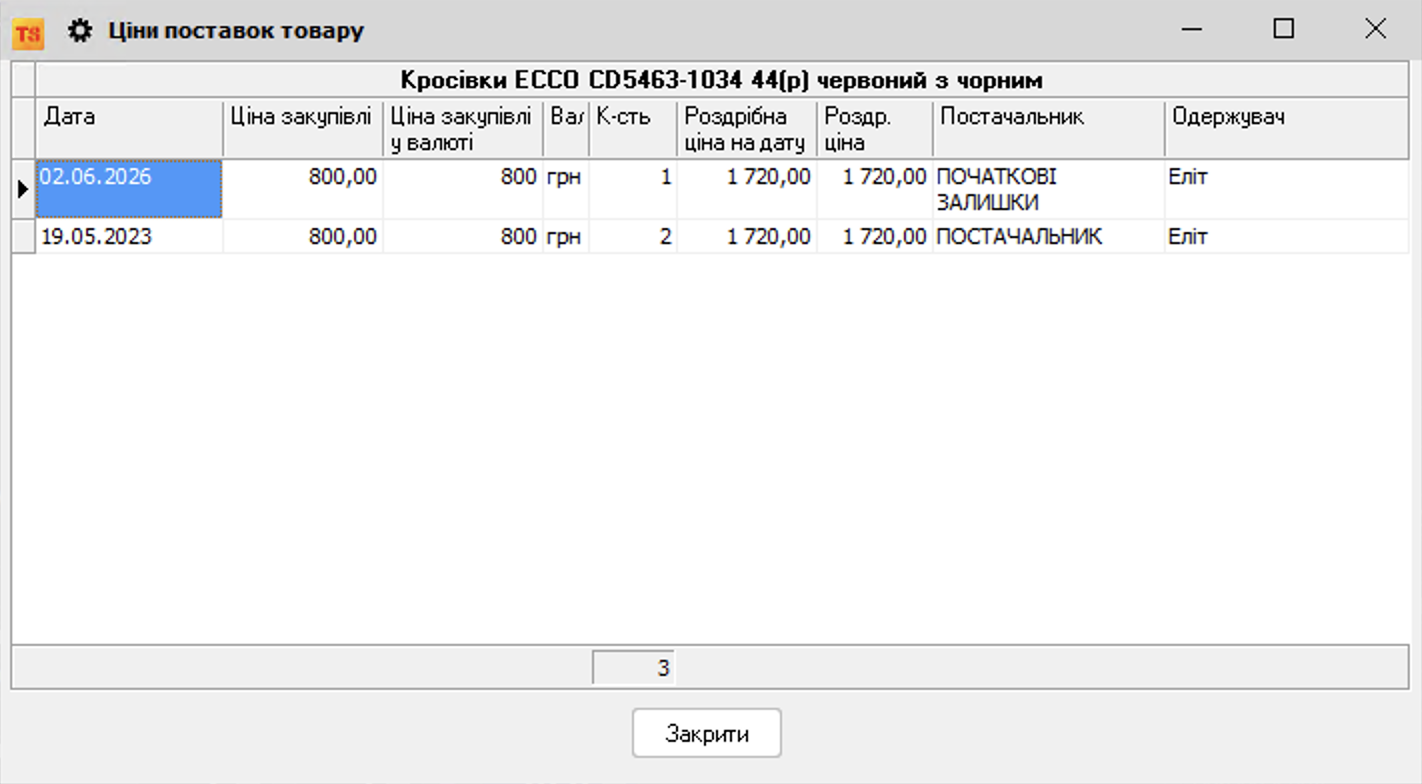
Task: Click the Вал currency column header
Action: tap(566, 127)
